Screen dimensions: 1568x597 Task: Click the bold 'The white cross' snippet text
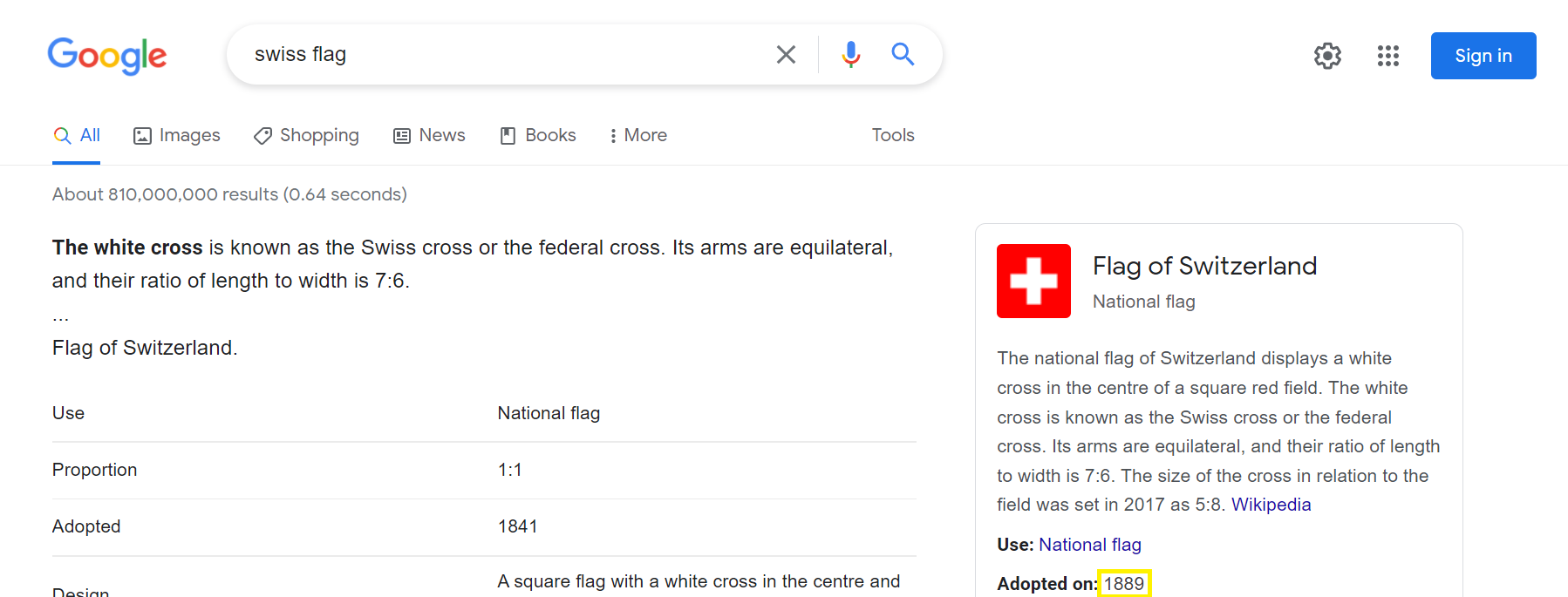[127, 248]
